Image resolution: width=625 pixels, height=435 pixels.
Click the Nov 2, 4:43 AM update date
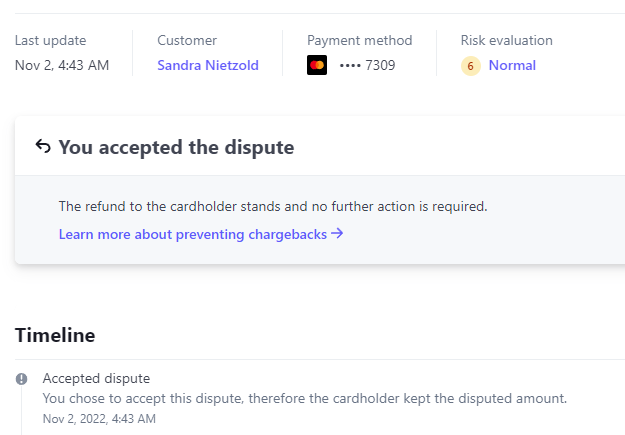point(62,66)
